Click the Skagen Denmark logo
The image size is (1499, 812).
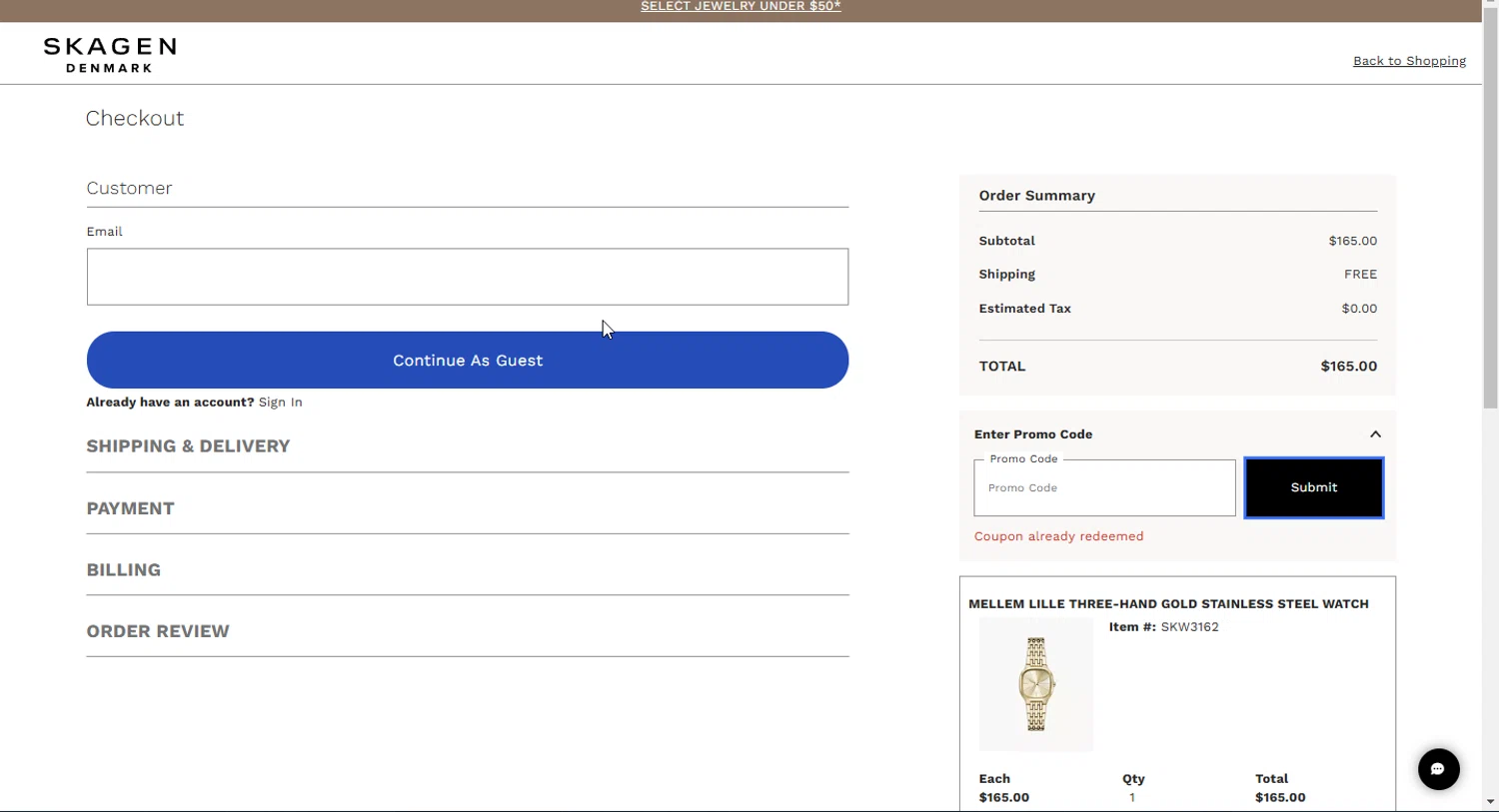110,55
